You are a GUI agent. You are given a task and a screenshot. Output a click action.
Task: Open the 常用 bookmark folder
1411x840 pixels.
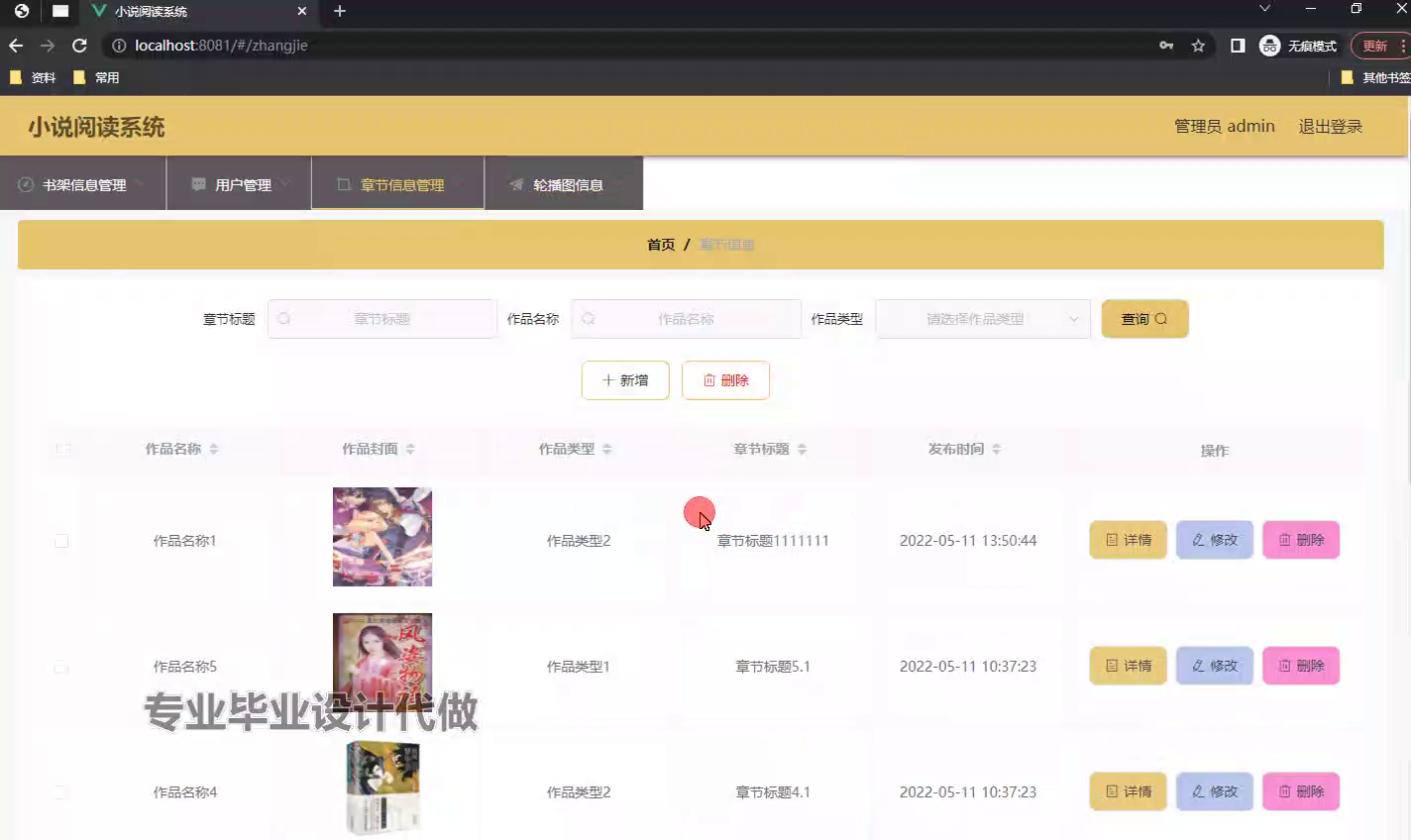(96, 77)
